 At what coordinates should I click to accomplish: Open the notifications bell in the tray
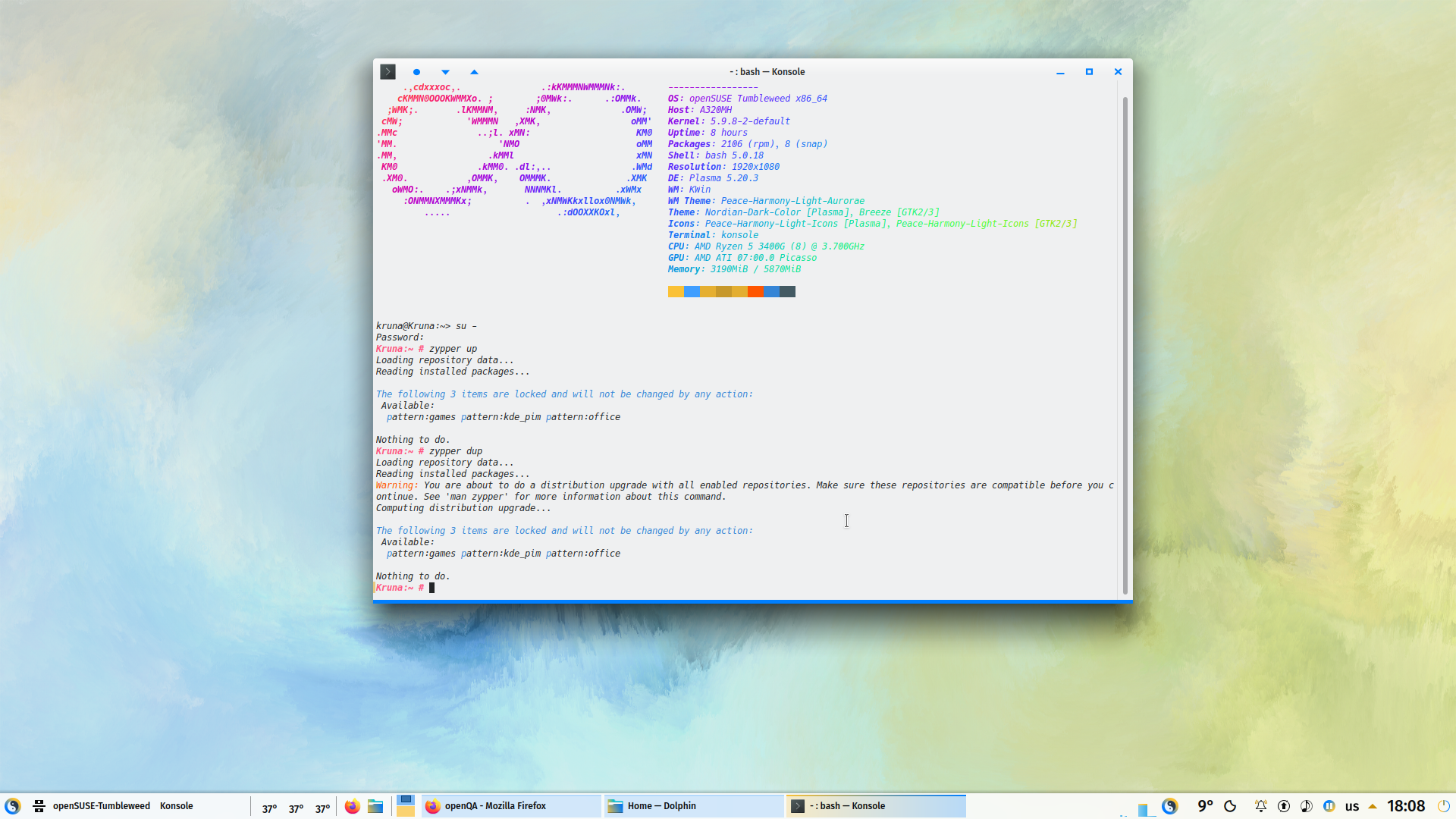click(x=1260, y=806)
